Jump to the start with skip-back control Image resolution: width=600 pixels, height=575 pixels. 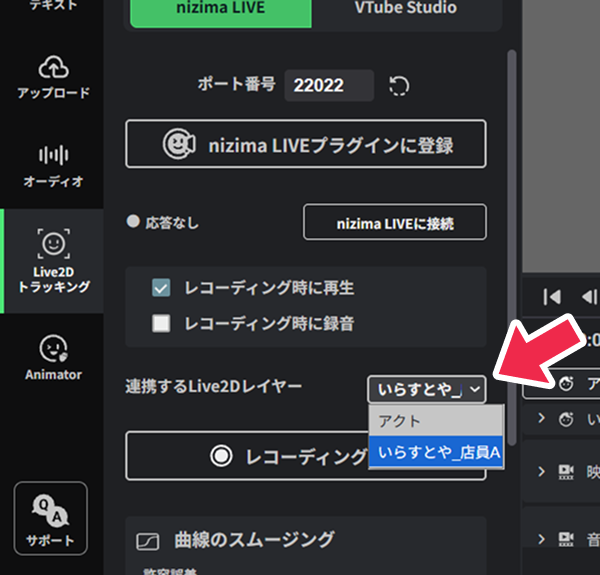click(x=551, y=297)
